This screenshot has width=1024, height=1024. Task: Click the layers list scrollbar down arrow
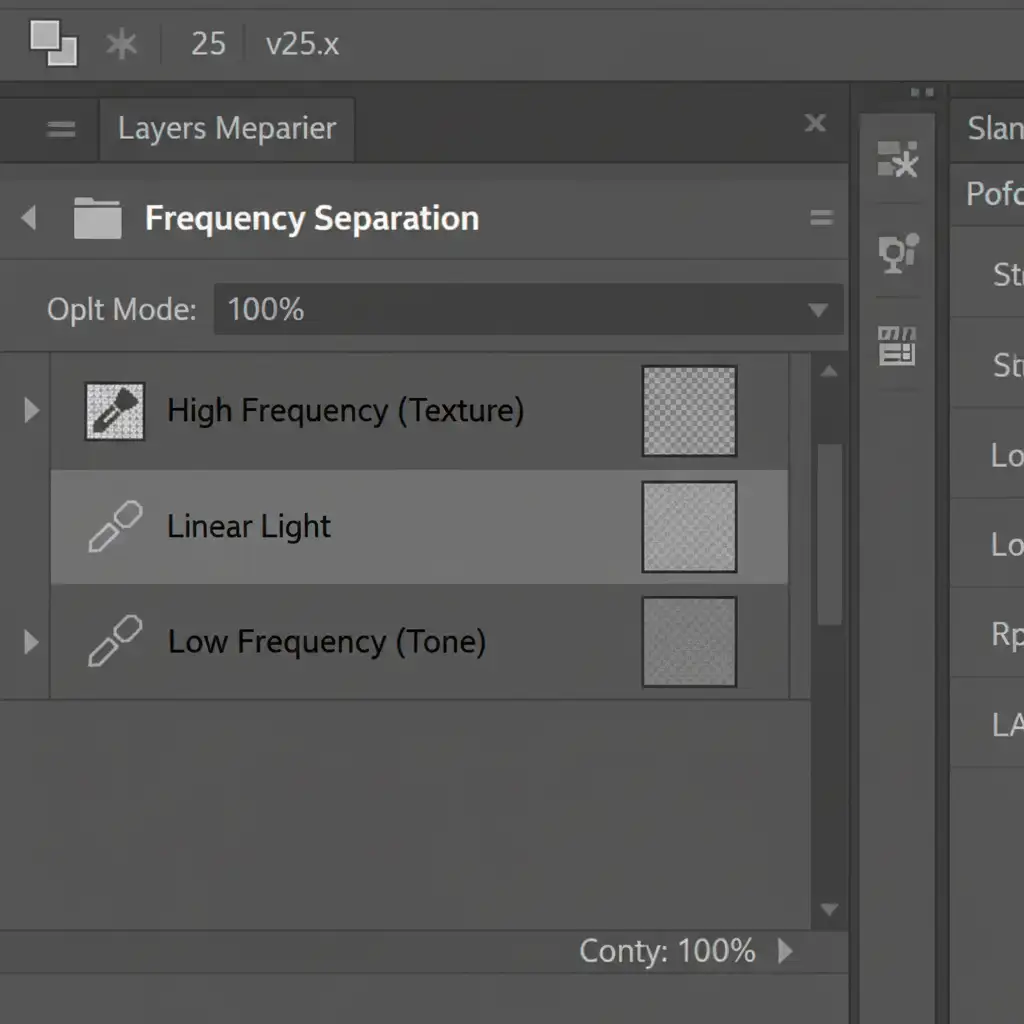coord(828,909)
